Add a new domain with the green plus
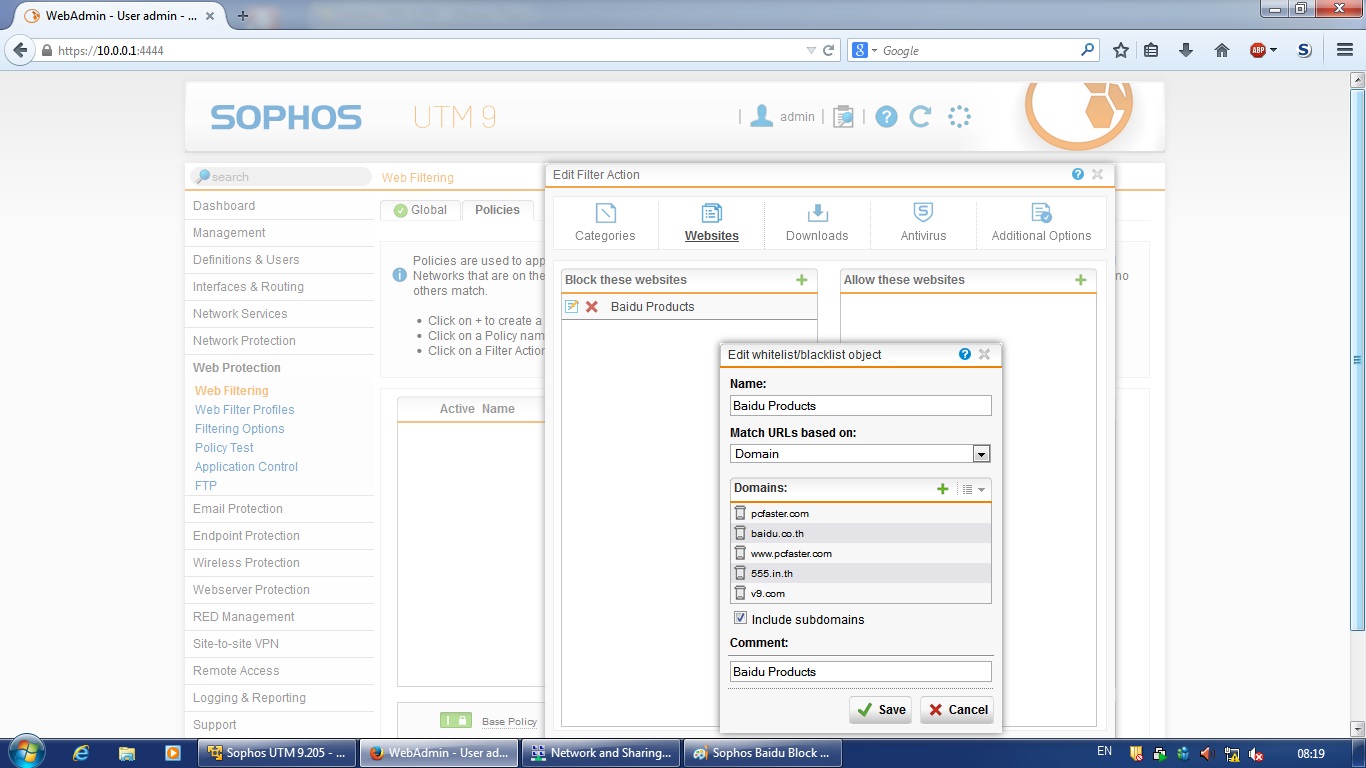Screen dimensions: 1366x768 point(942,489)
